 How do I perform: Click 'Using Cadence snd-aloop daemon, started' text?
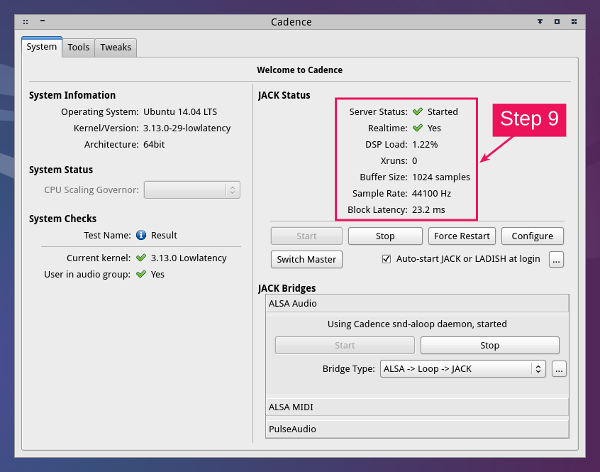(x=417, y=324)
